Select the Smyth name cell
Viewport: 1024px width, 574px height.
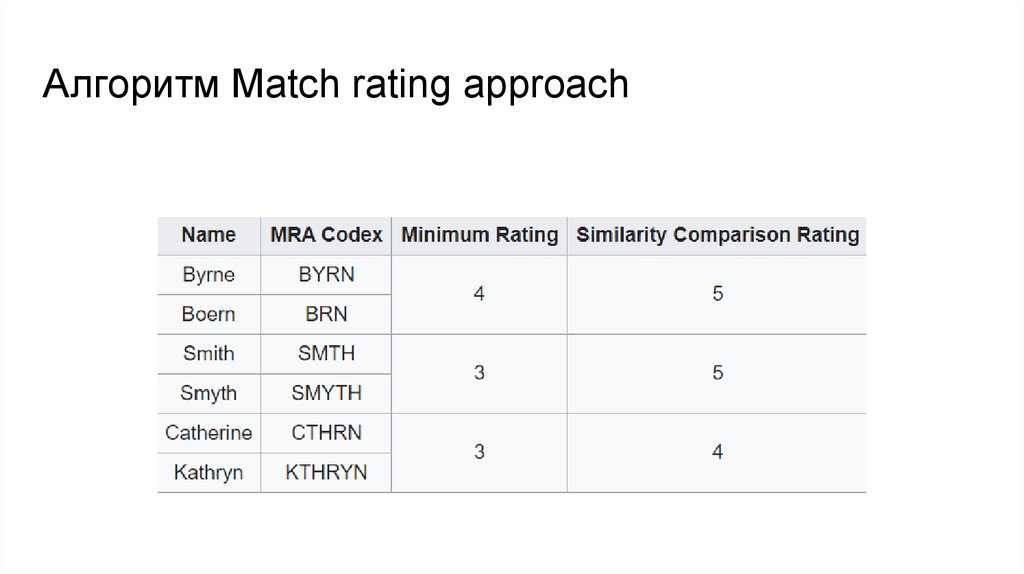pos(209,394)
